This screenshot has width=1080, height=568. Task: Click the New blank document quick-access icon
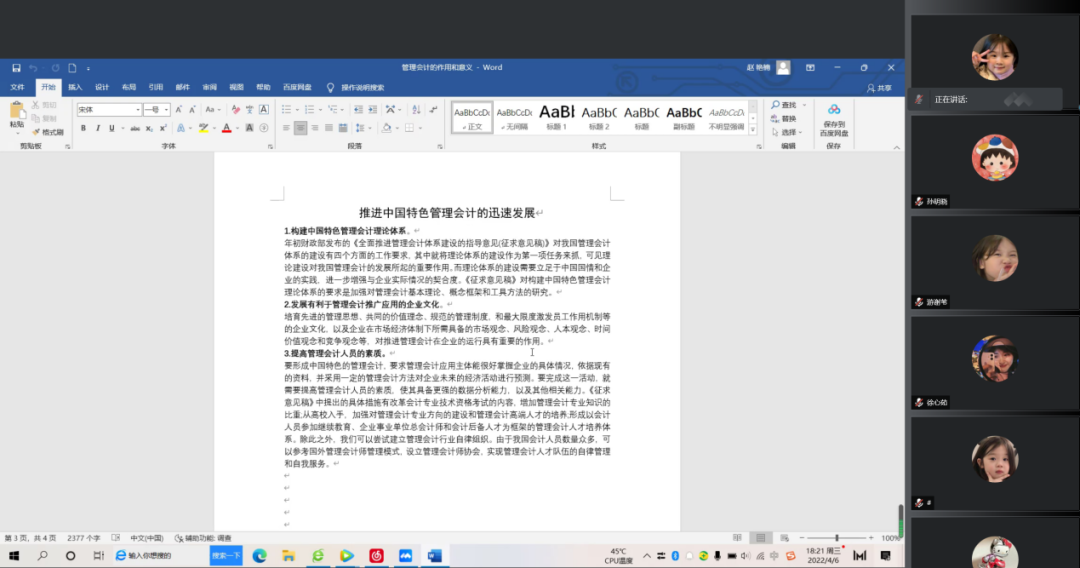point(72,68)
